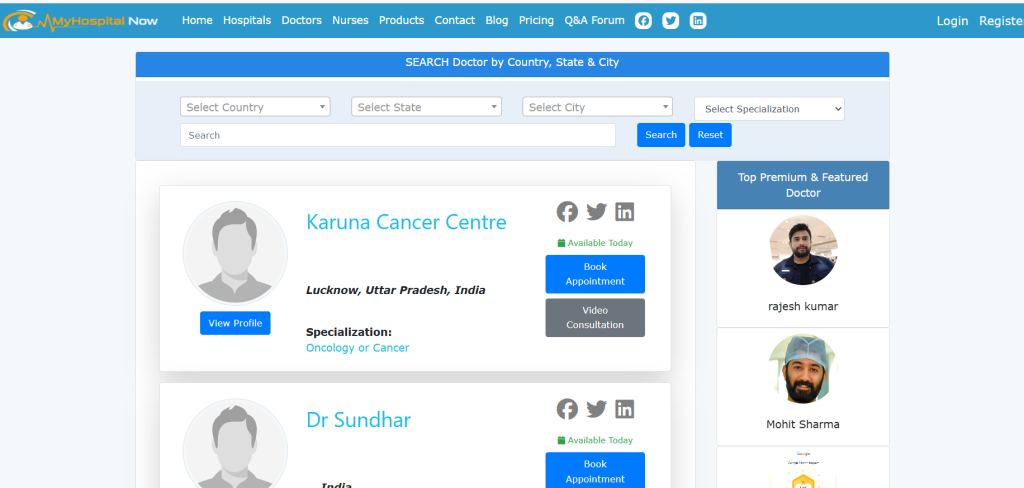Click the Register link
1024x488 pixels.
click(1001, 21)
